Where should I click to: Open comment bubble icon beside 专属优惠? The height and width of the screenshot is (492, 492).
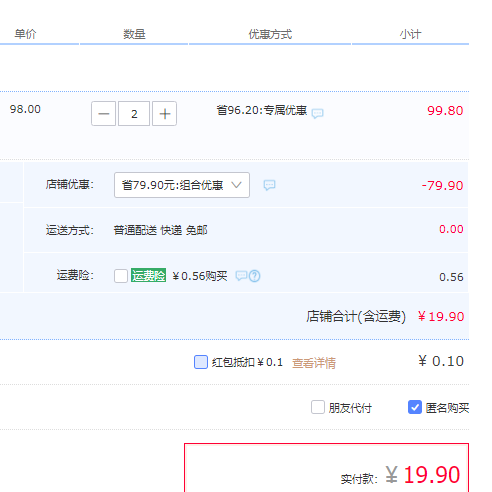[317, 113]
